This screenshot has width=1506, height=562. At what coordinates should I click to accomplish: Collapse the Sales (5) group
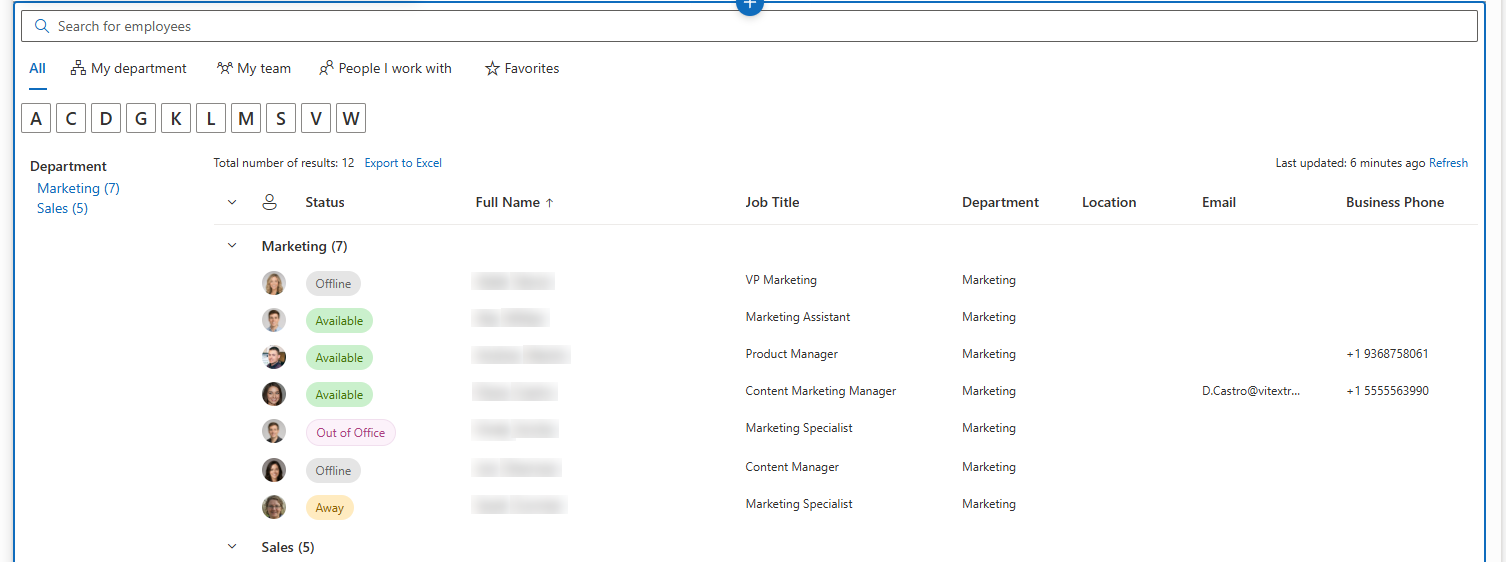(x=232, y=547)
